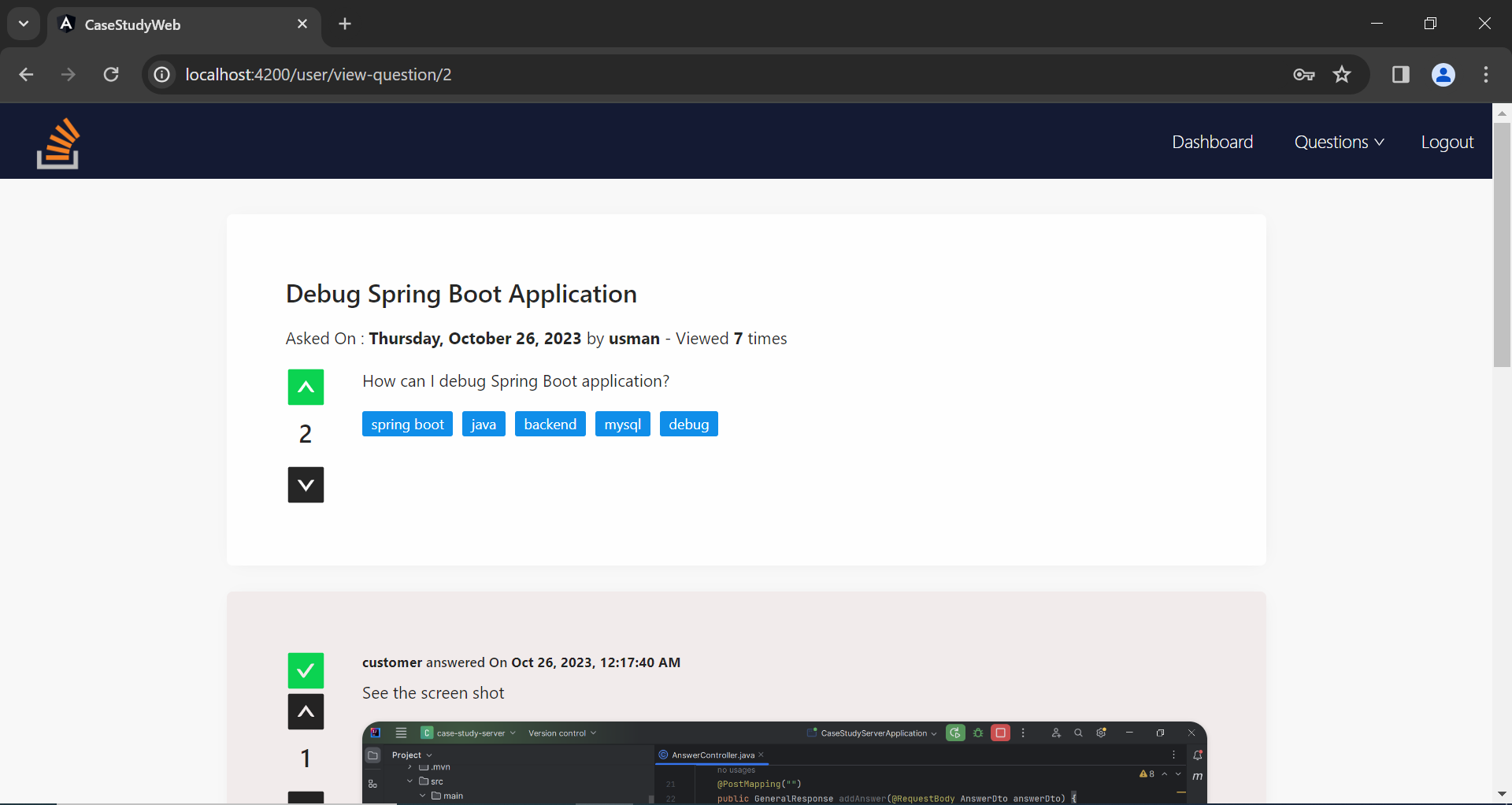Select the CaseStudyWeb browser tab
Viewport: 1512px width, 805px height.
(x=183, y=24)
